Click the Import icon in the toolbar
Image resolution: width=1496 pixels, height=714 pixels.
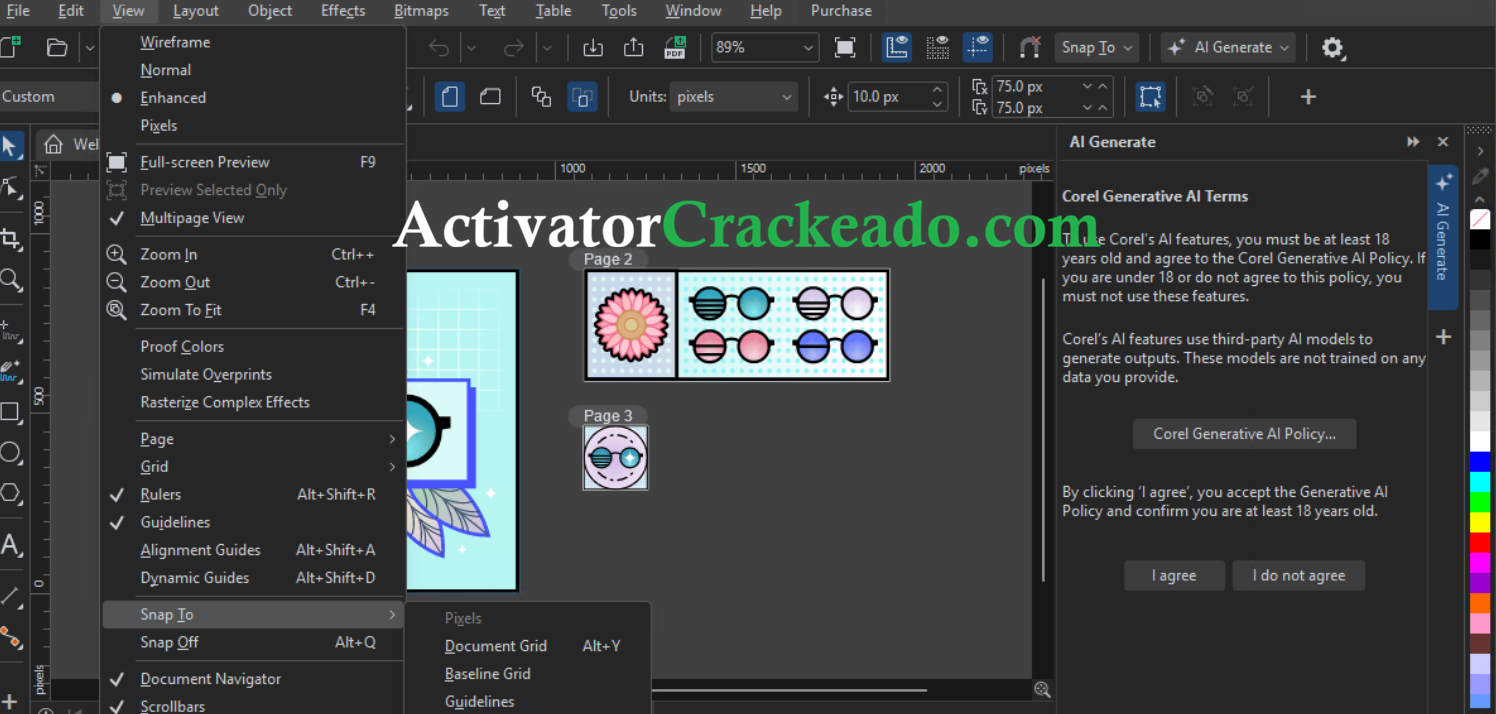point(593,47)
